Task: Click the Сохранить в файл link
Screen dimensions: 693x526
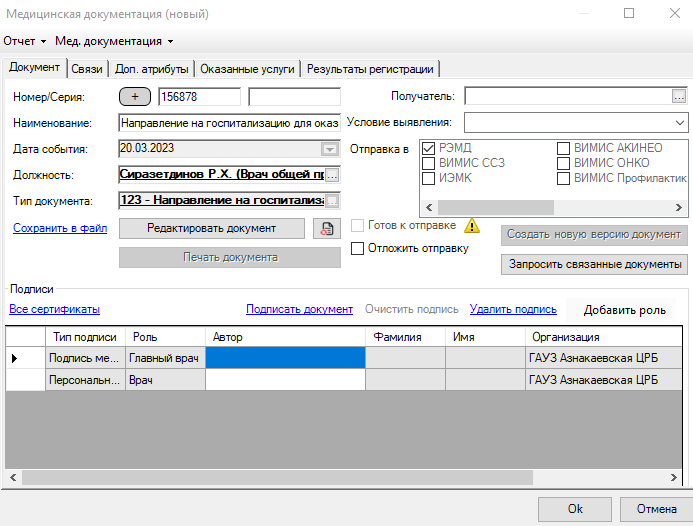Action: 60,228
